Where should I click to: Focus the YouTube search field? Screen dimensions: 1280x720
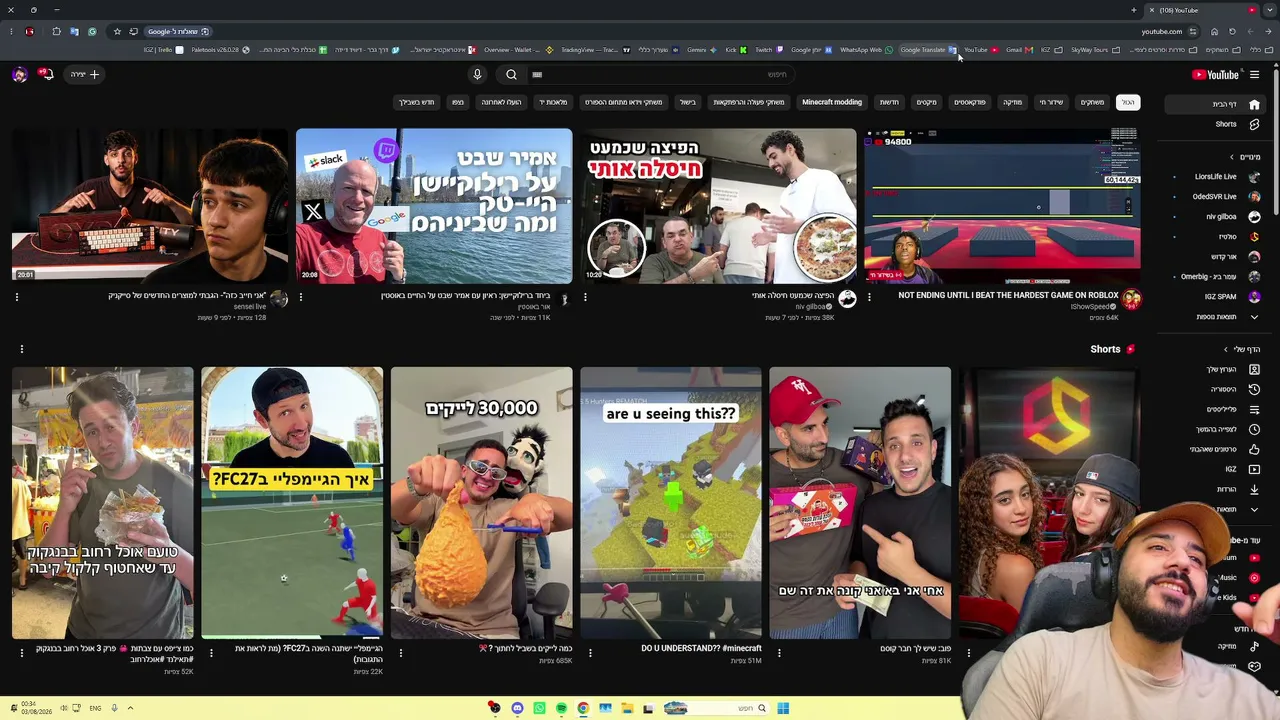[x=660, y=74]
